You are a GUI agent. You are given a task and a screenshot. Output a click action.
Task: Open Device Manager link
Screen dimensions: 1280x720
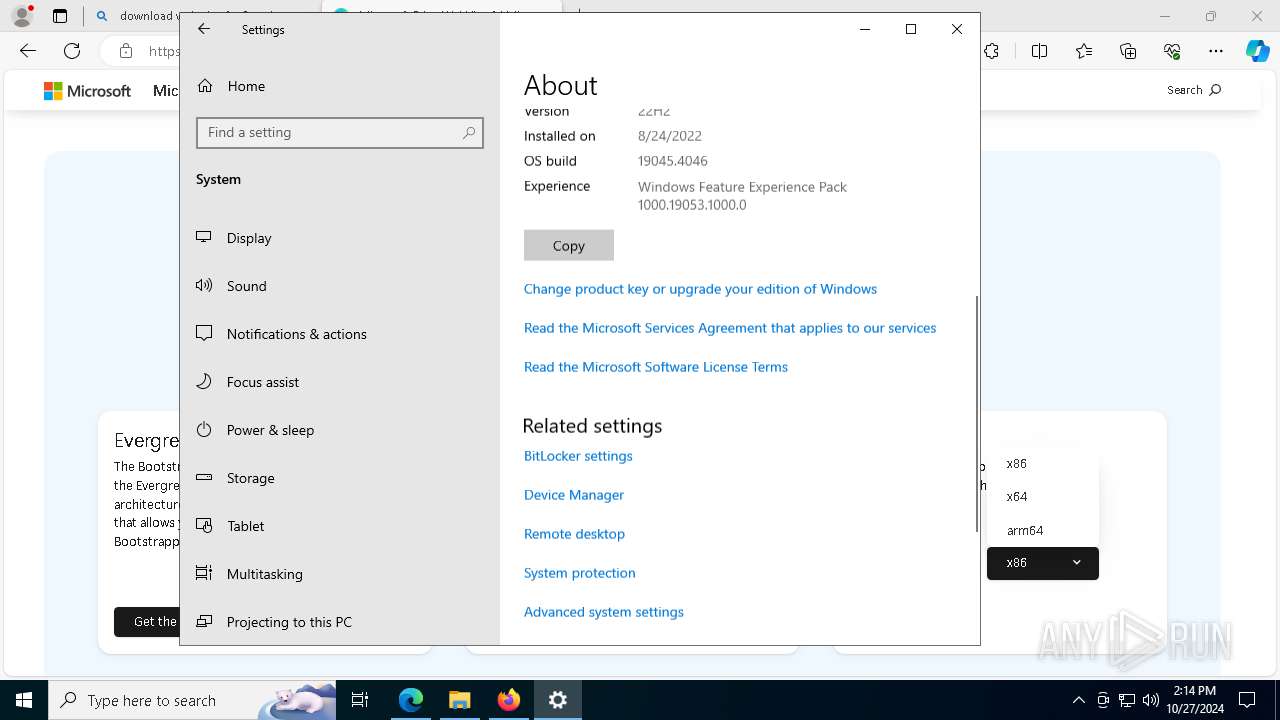coord(574,495)
